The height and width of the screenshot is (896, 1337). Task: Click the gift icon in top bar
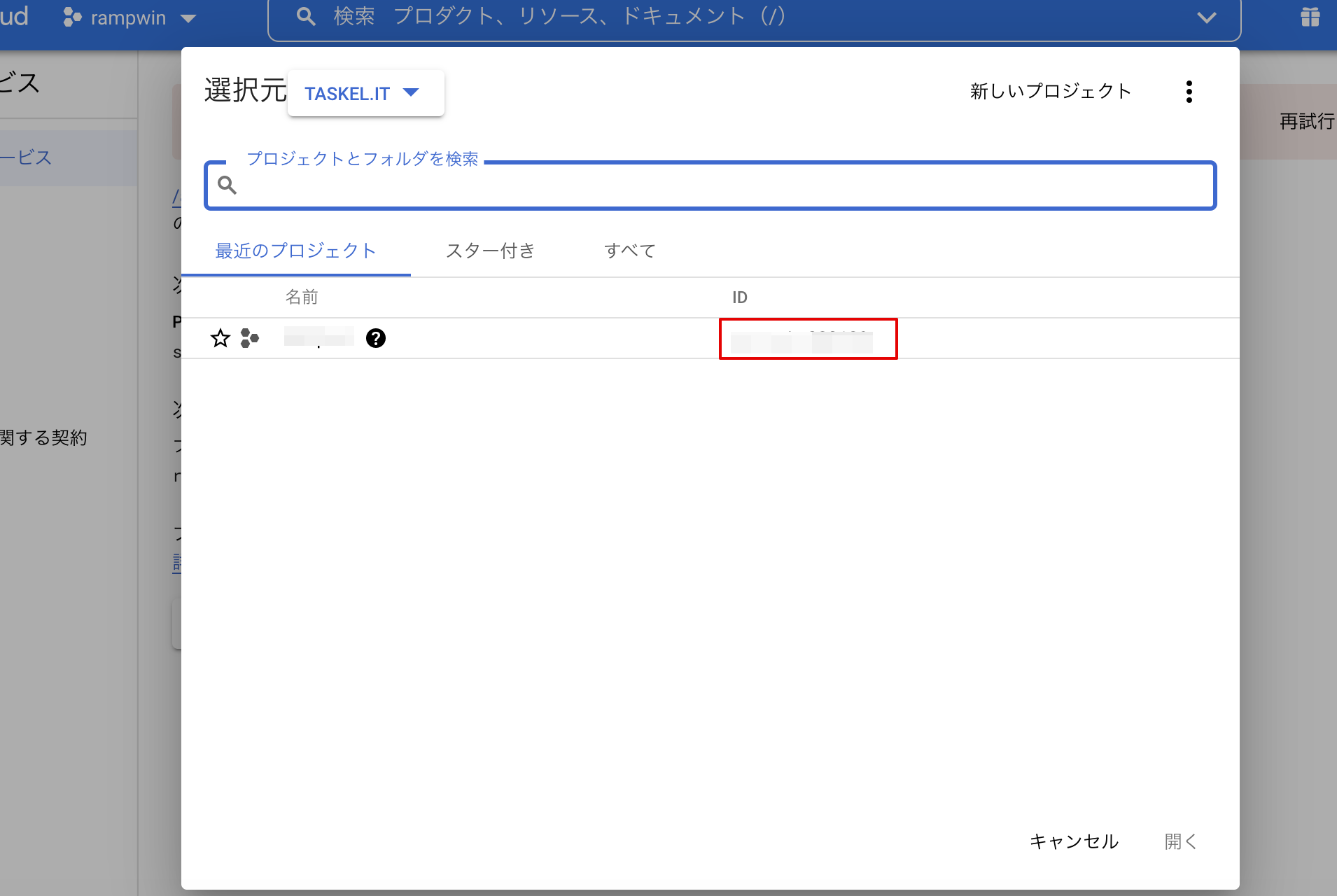[x=1310, y=17]
